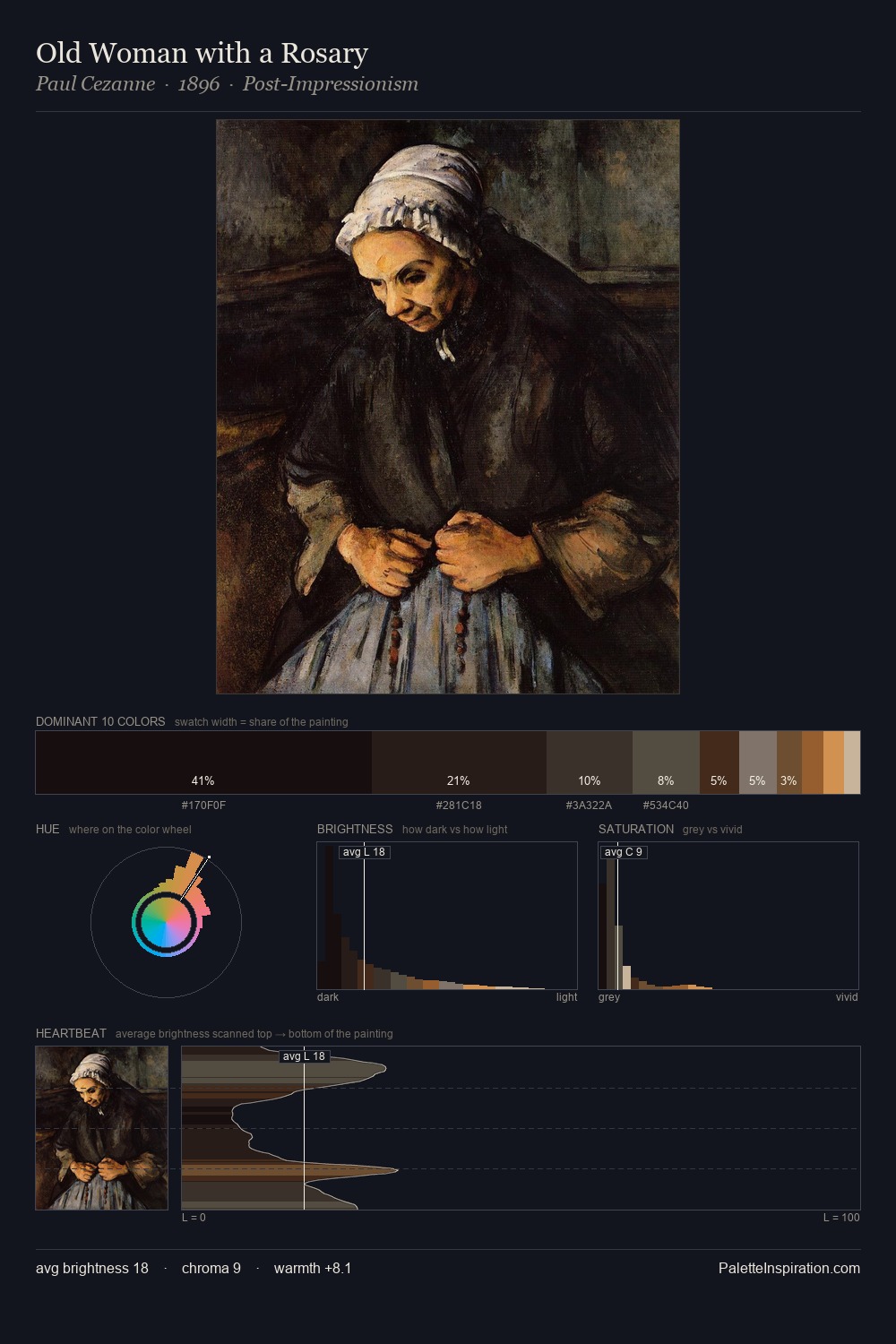The image size is (896, 1344).
Task: Click the 'HEARTBEAT' section heading
Action: pyautogui.click(x=71, y=1033)
